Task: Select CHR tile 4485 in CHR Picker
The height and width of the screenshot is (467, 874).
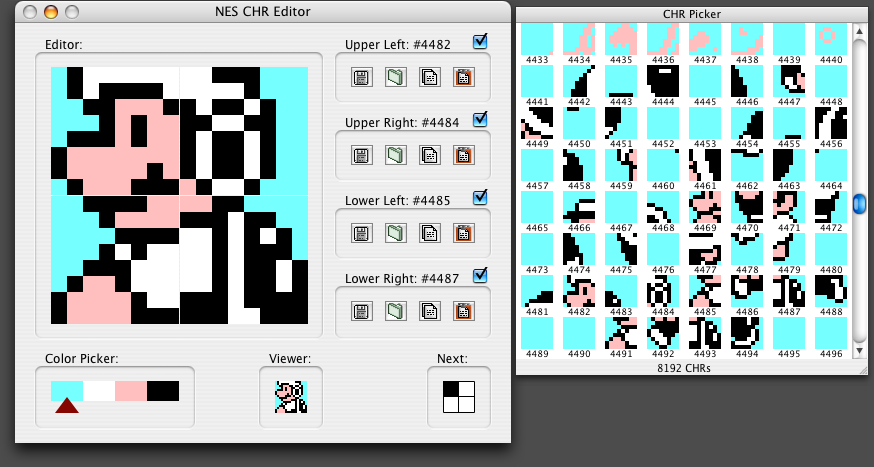Action: 705,291
